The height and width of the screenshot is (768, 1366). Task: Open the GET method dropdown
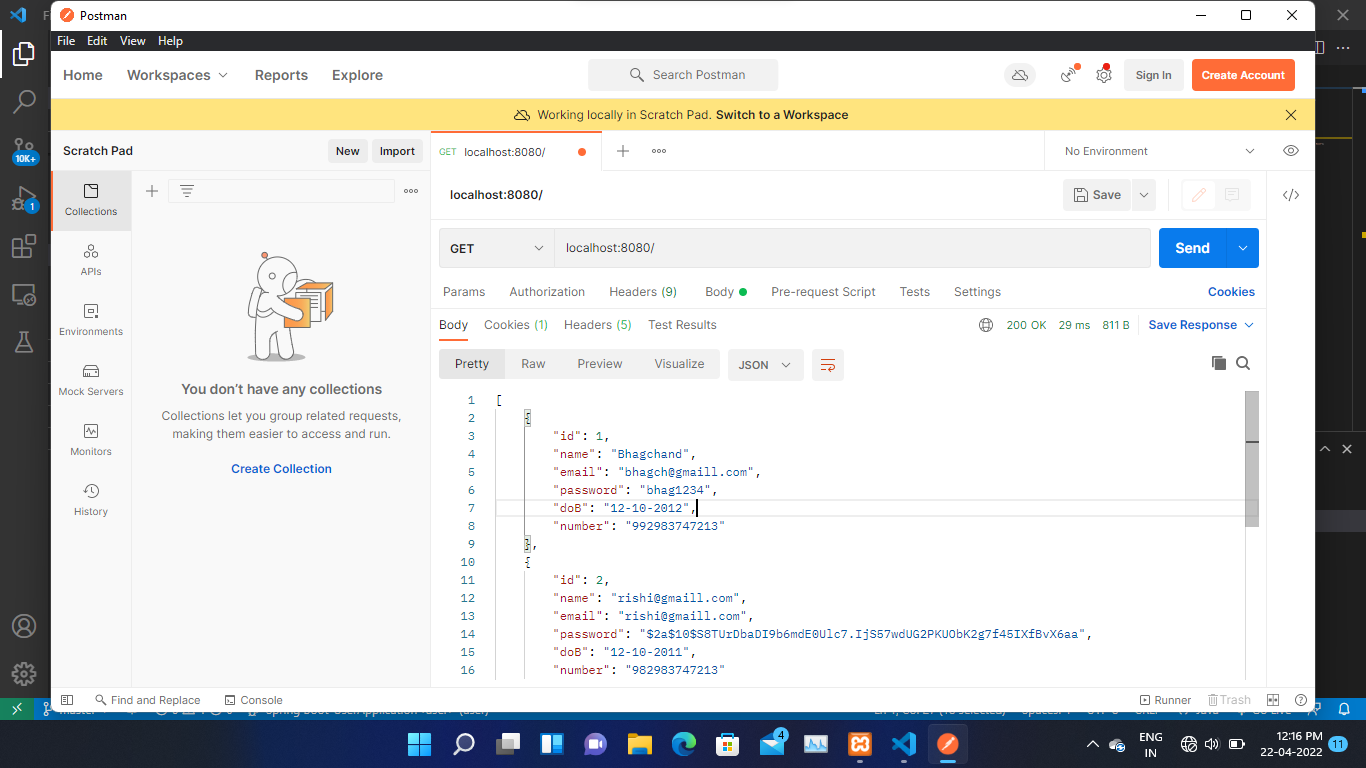(x=496, y=247)
